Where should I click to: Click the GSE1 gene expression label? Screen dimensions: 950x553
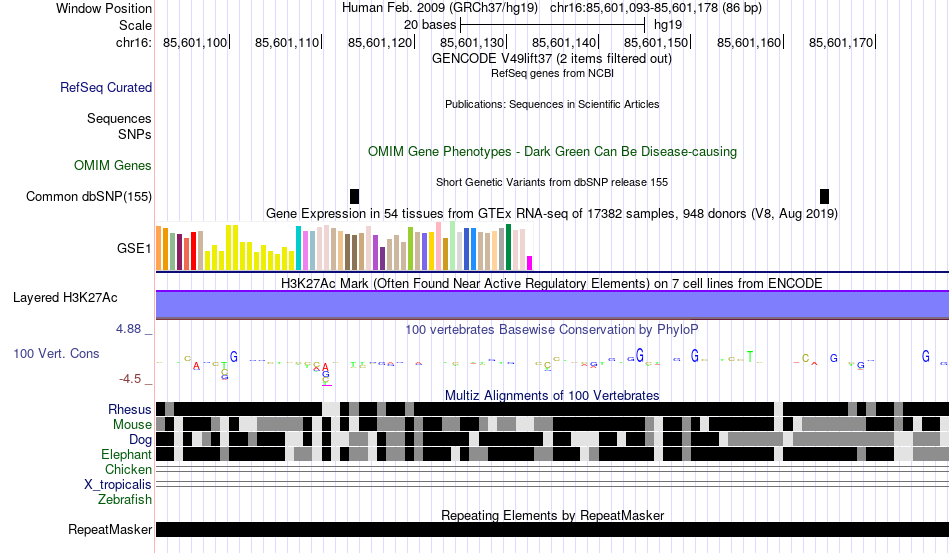134,248
